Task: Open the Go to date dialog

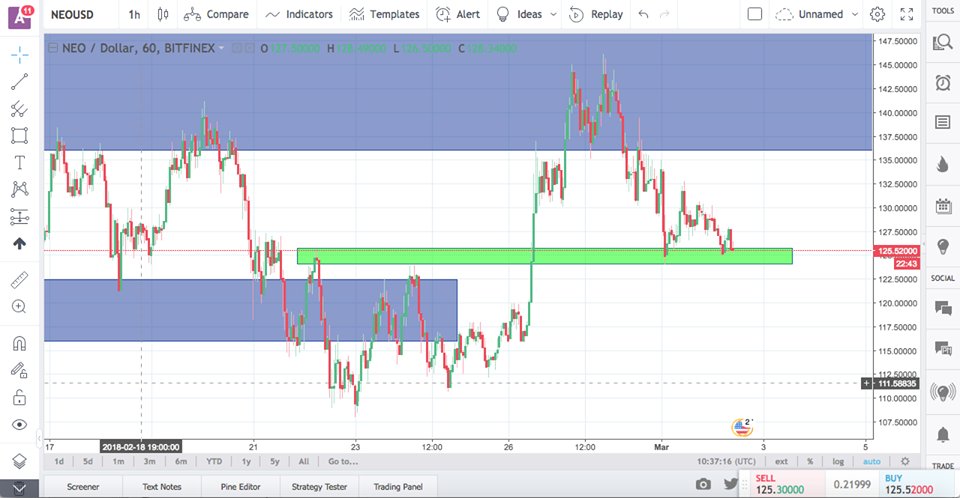Action: pyautogui.click(x=343, y=461)
